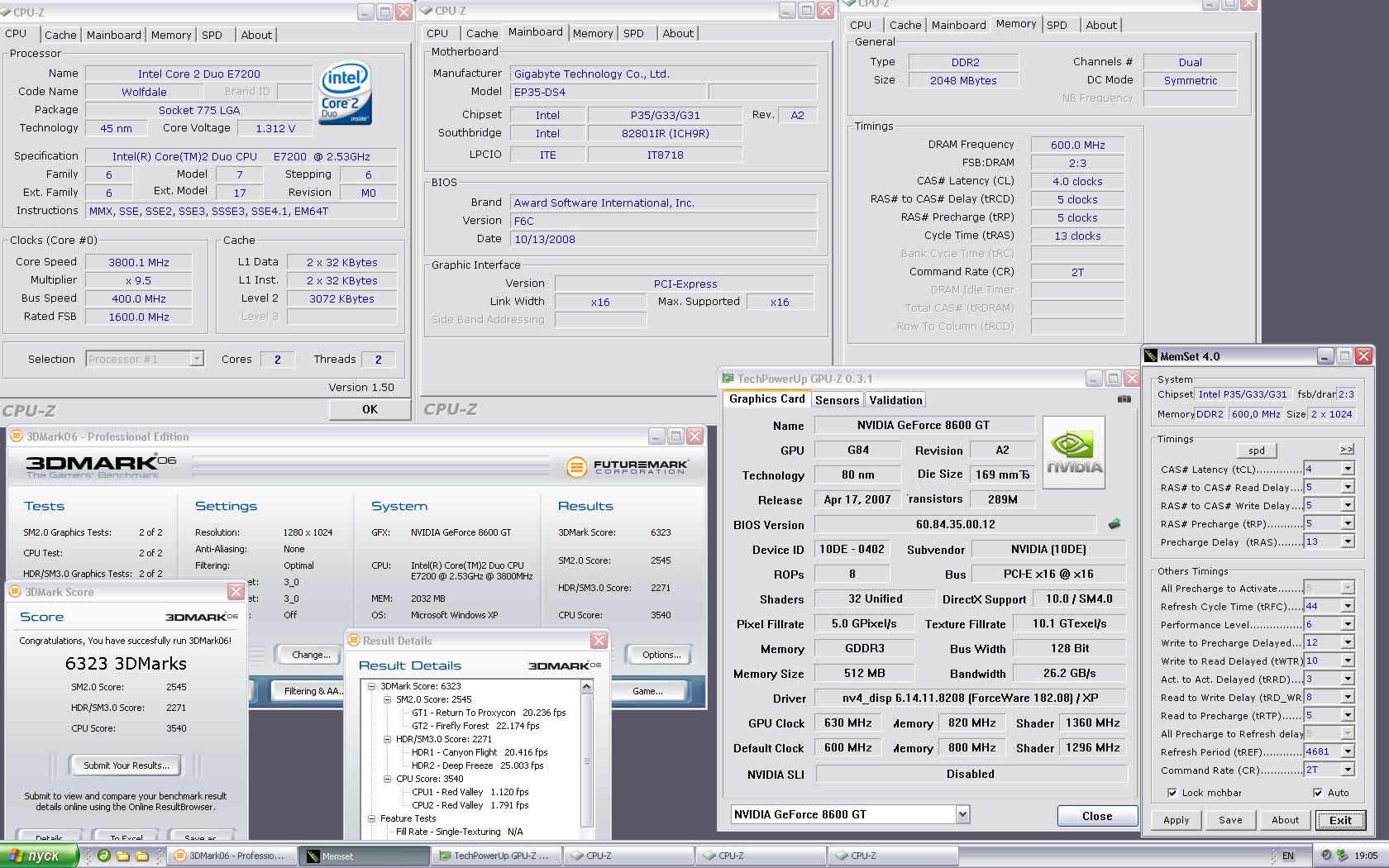The width and height of the screenshot is (1389, 868).
Task: Close the Result Details window
Action: [599, 641]
